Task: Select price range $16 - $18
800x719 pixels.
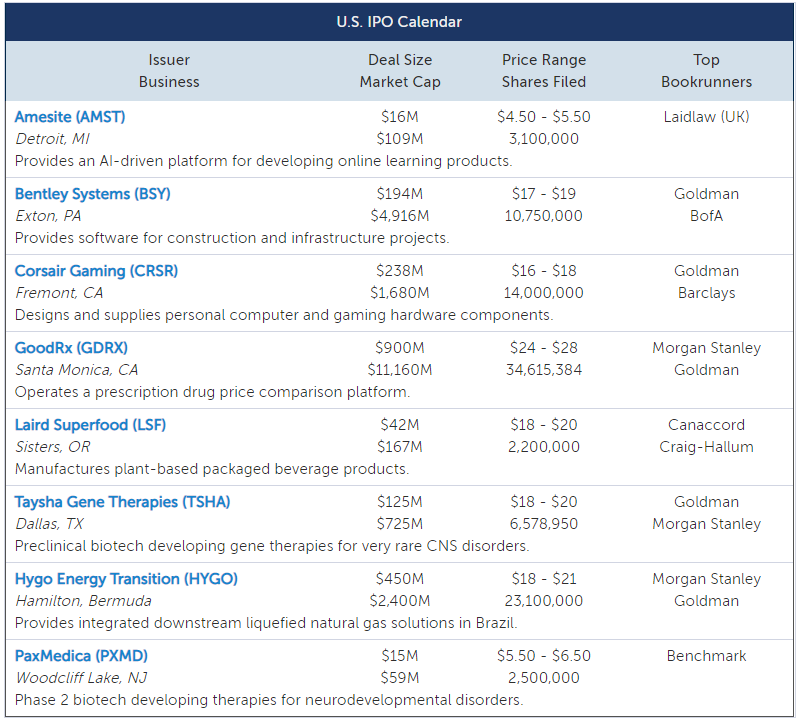Action: (544, 271)
